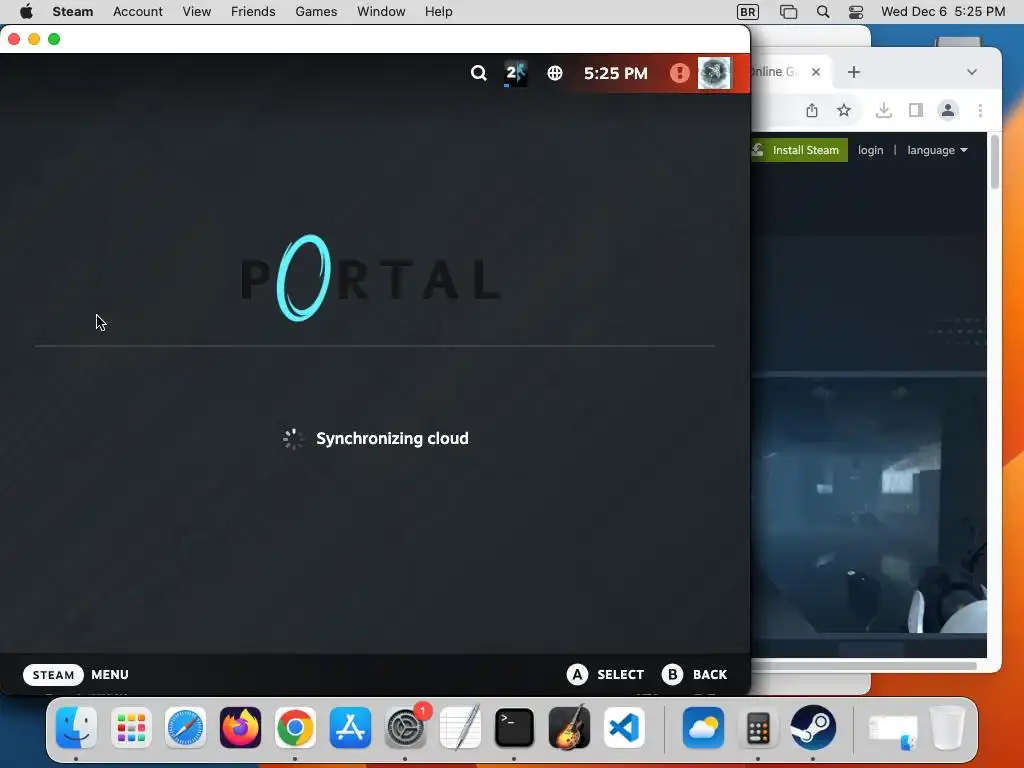This screenshot has width=1024, height=768.
Task: Open the user profile avatar in Steam
Action: [x=714, y=73]
